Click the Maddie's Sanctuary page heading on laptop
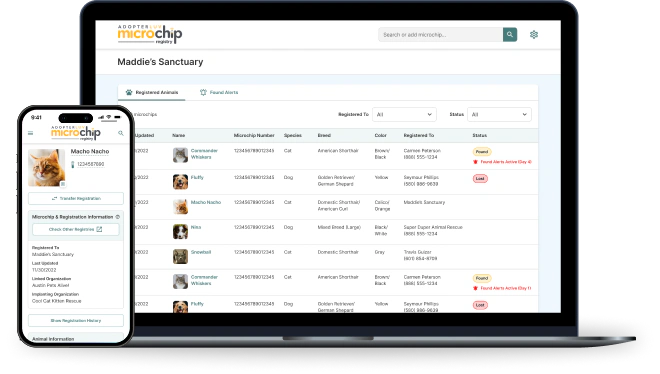660x374 pixels. coord(160,62)
